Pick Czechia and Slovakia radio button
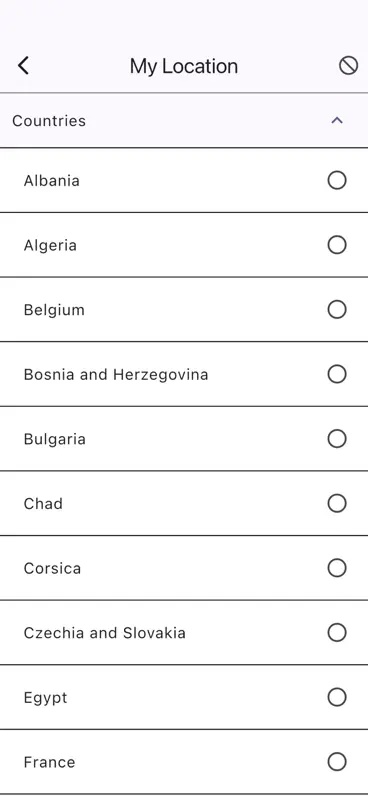The width and height of the screenshot is (368, 800). click(337, 633)
